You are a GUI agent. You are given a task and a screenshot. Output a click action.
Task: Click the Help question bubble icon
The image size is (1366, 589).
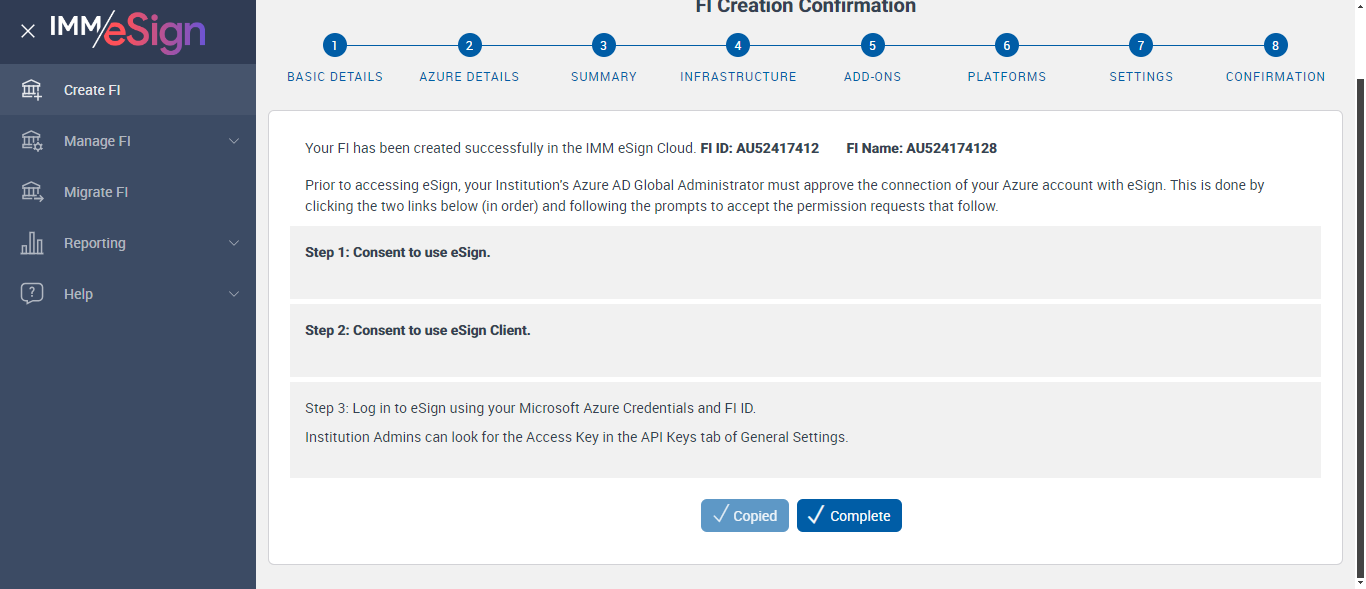(x=32, y=294)
